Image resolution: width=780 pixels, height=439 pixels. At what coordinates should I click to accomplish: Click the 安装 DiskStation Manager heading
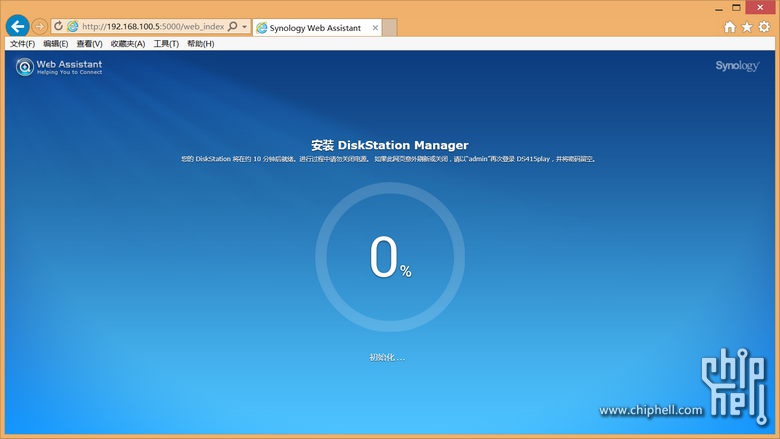[x=390, y=145]
